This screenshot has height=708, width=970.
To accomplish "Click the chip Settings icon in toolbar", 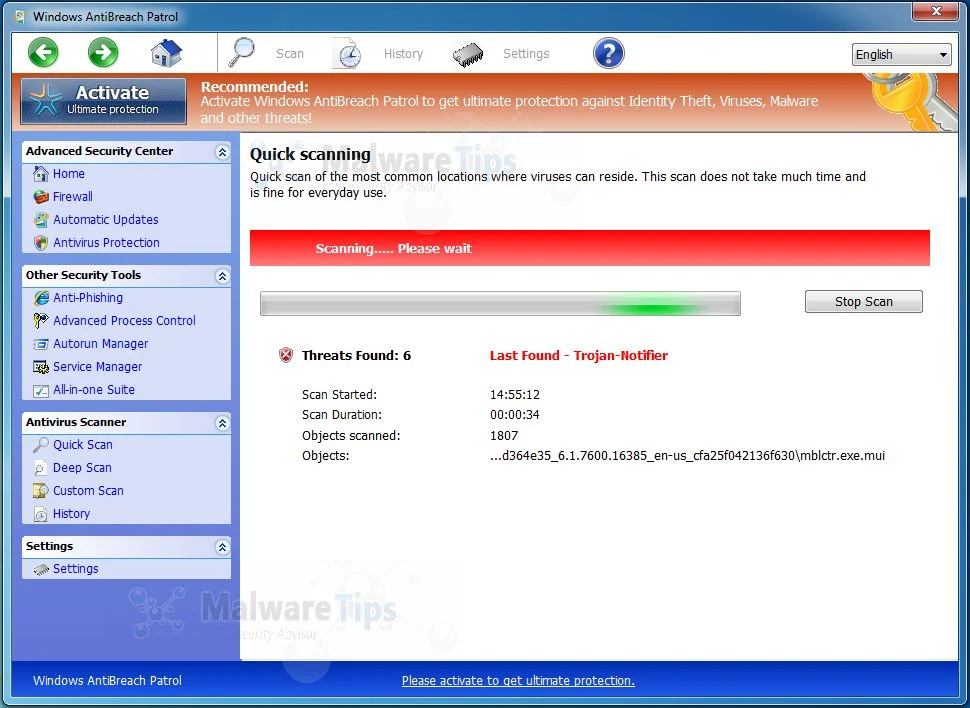I will click(x=468, y=54).
